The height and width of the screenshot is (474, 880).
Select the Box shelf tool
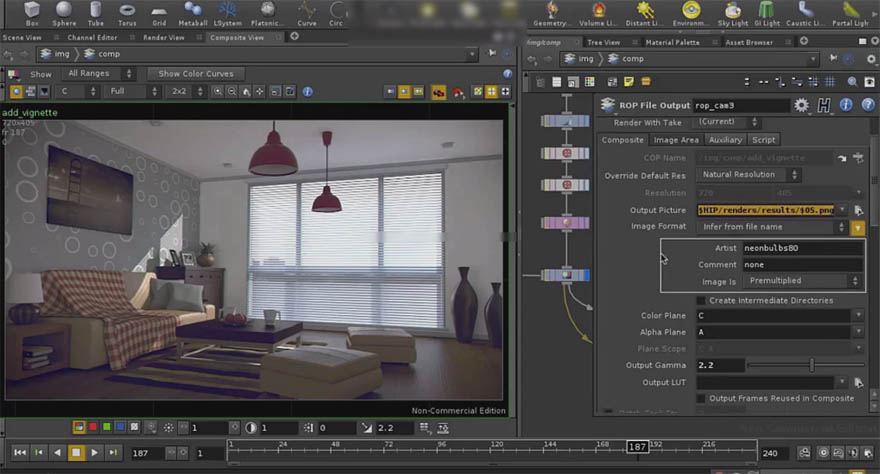point(32,13)
